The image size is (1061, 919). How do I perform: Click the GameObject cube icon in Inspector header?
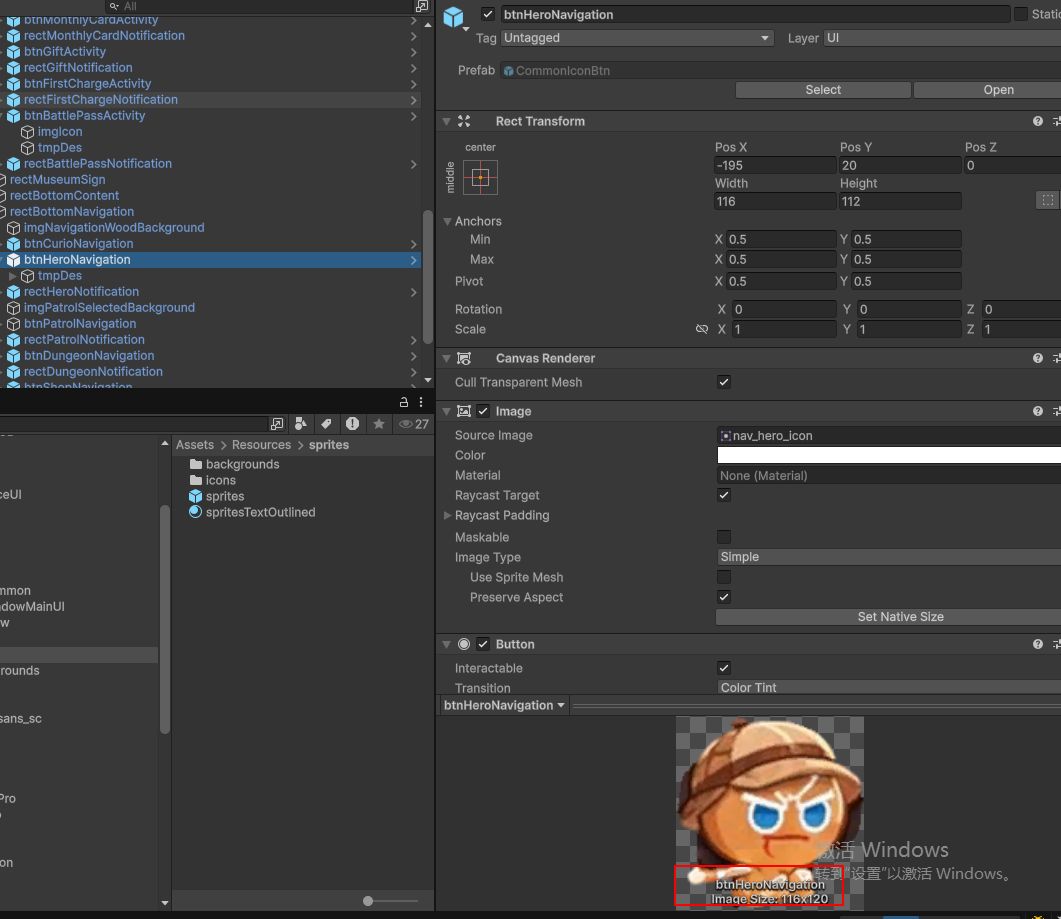pyautogui.click(x=453, y=17)
